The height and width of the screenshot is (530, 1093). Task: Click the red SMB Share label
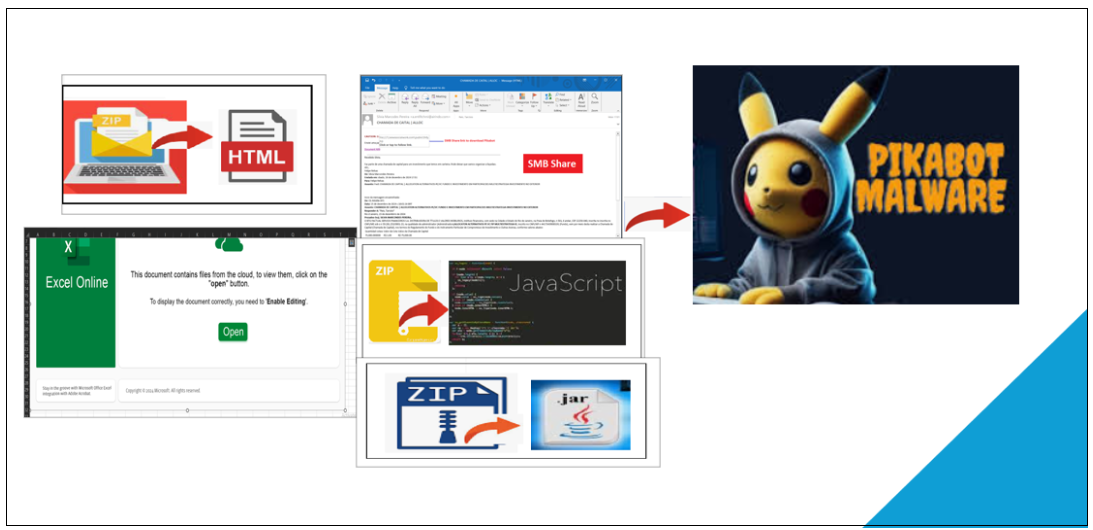pyautogui.click(x=553, y=163)
